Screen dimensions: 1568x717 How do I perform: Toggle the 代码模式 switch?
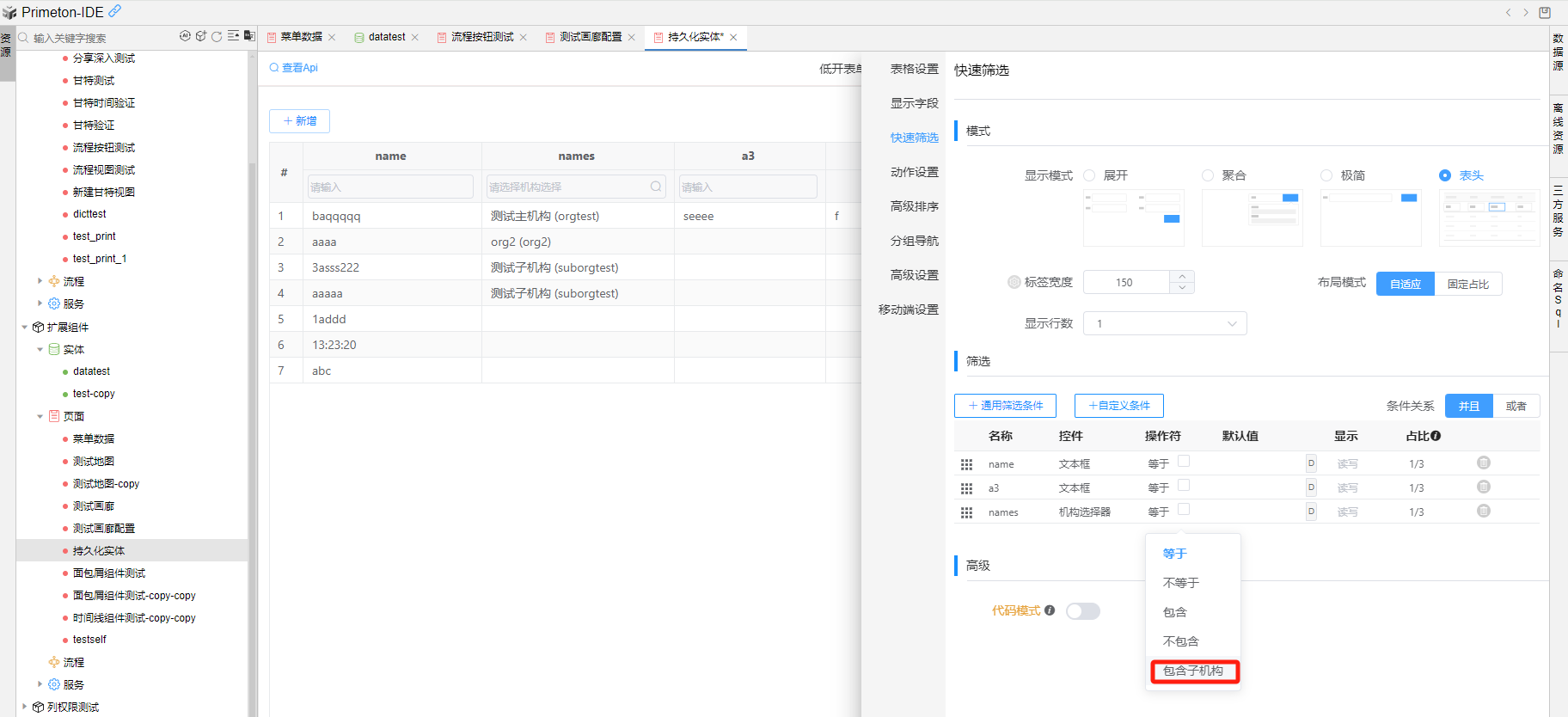click(1082, 611)
